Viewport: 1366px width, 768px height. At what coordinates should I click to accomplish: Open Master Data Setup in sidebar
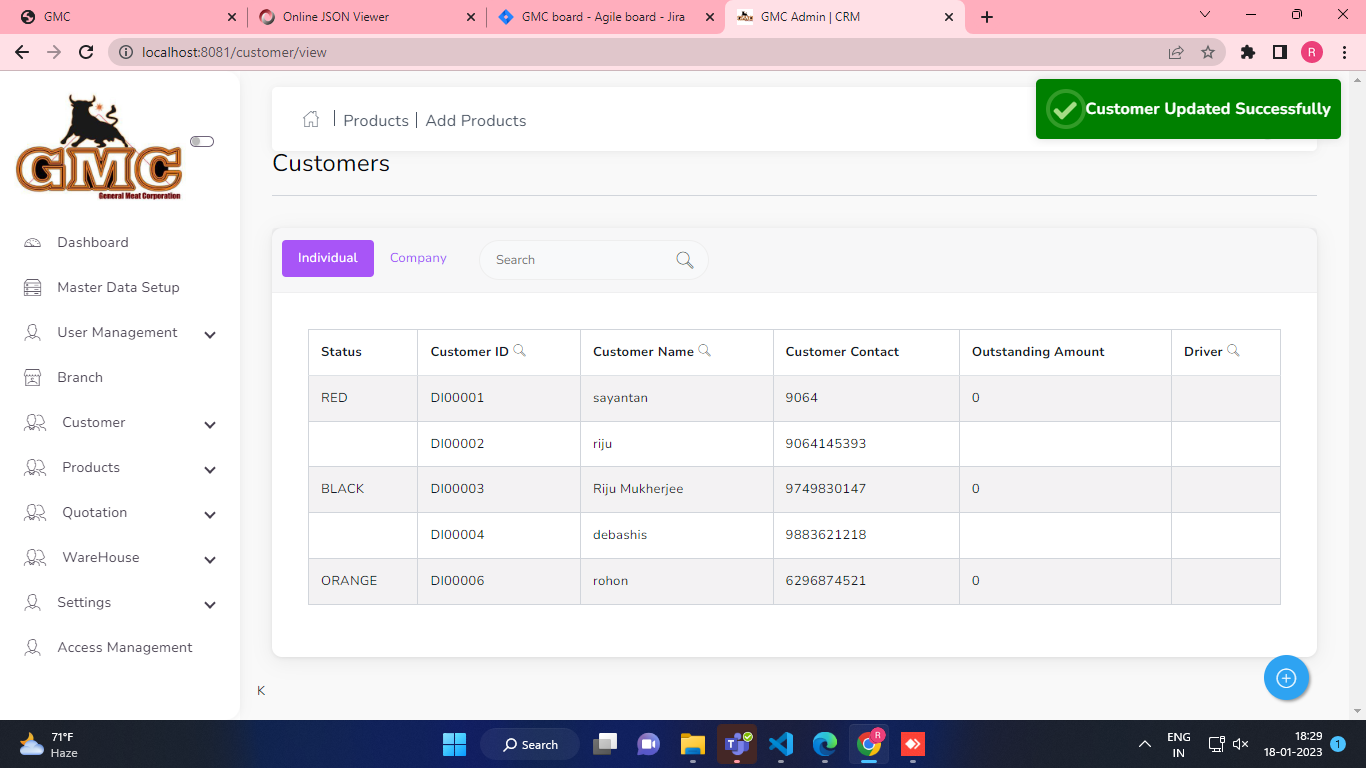pyautogui.click(x=118, y=288)
